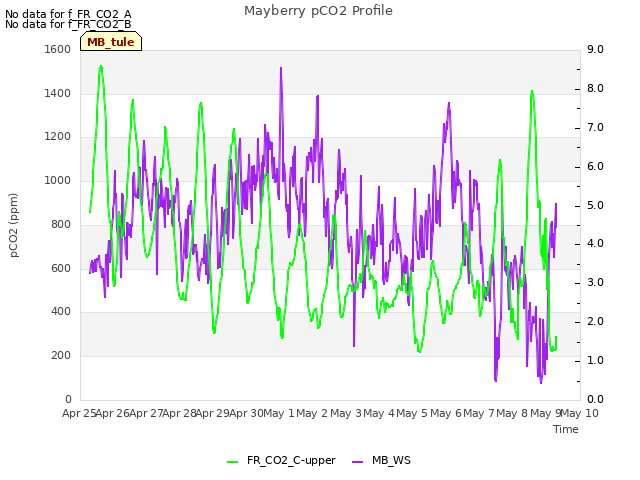Click the May 4 x-axis tick label
Image resolution: width=640 pixels, height=480 pixels.
click(x=379, y=413)
